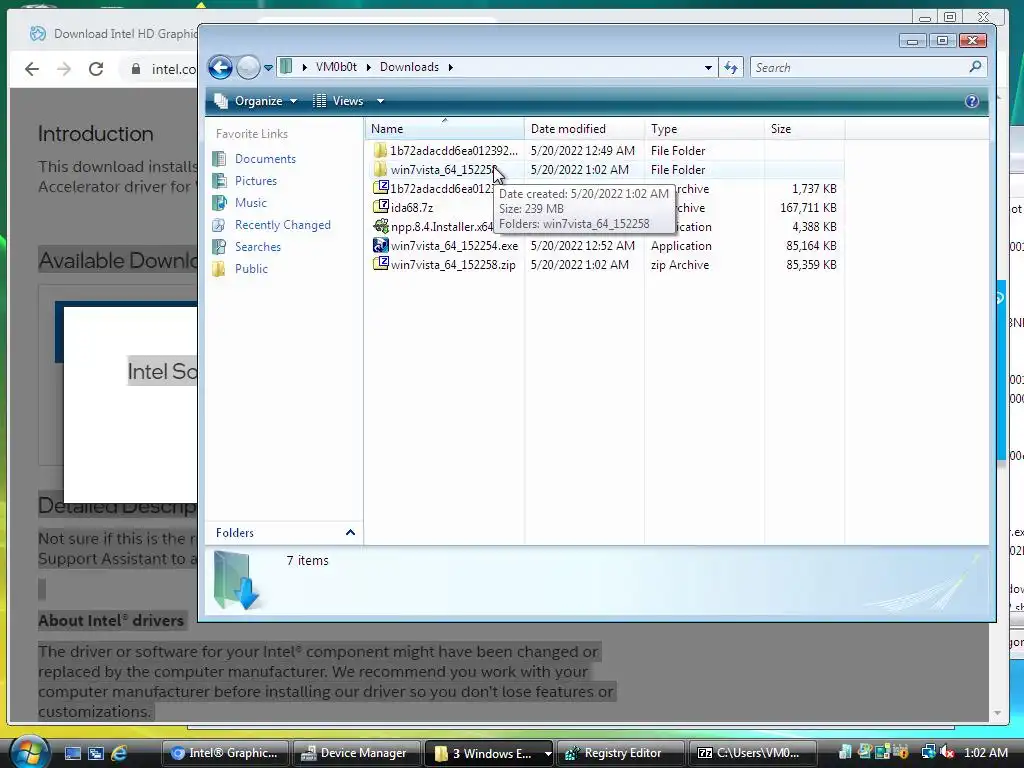
Task: Expand the address bar history dropdown
Action: pyautogui.click(x=708, y=68)
